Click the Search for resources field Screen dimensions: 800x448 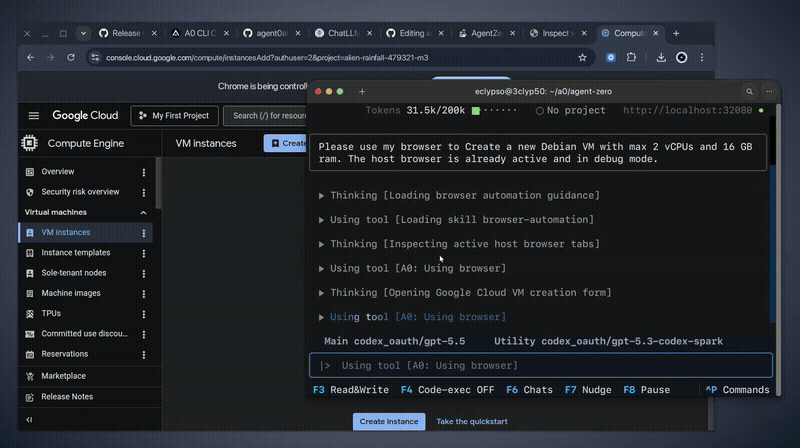[267, 116]
